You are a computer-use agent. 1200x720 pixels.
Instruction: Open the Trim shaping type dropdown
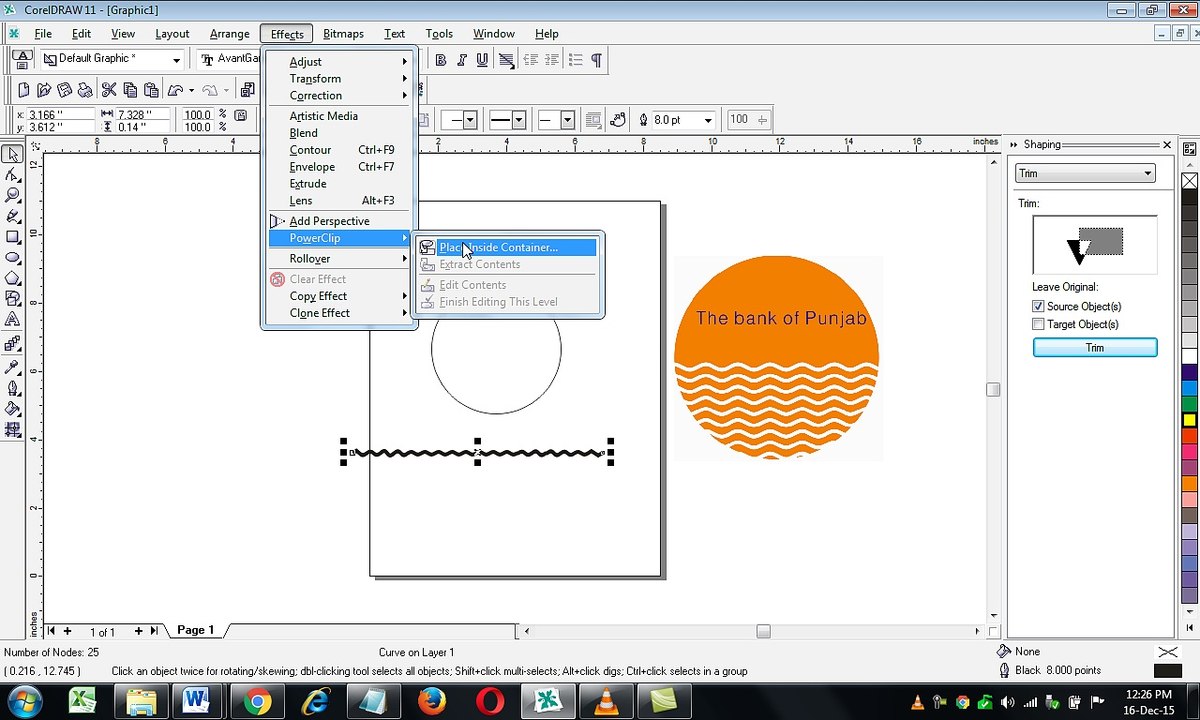[x=1147, y=173]
